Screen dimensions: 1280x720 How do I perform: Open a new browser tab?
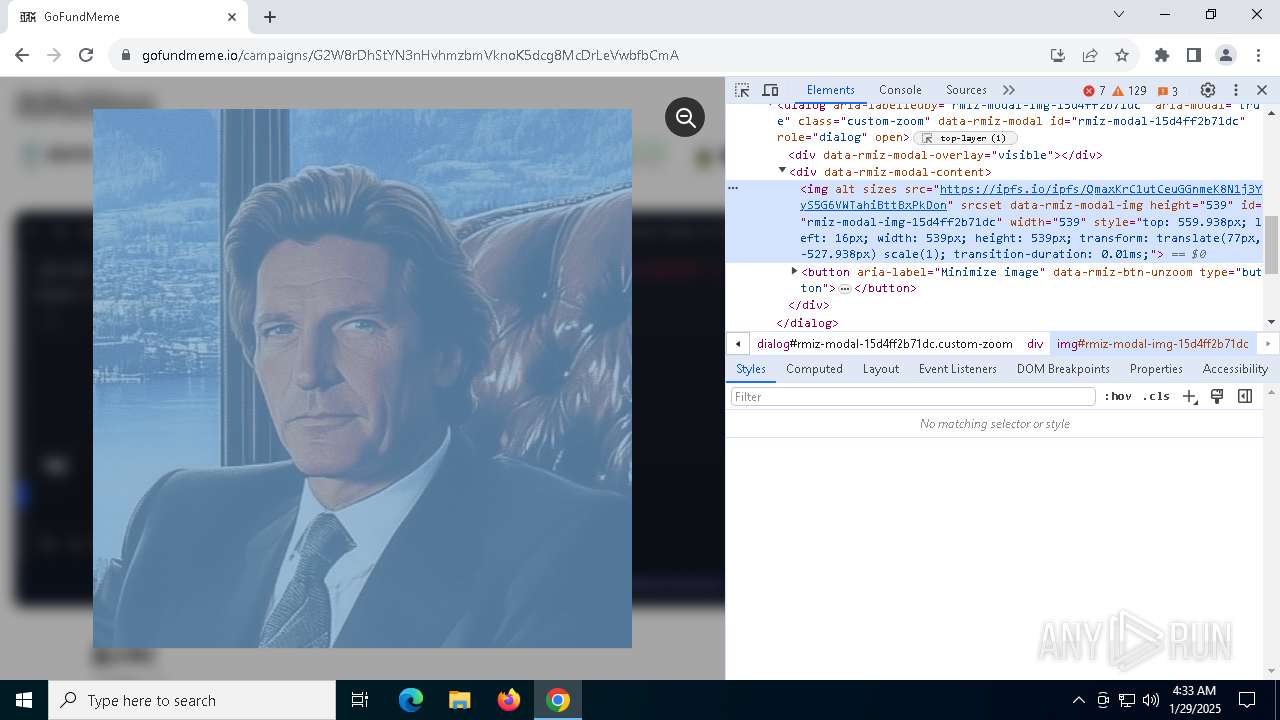270,16
